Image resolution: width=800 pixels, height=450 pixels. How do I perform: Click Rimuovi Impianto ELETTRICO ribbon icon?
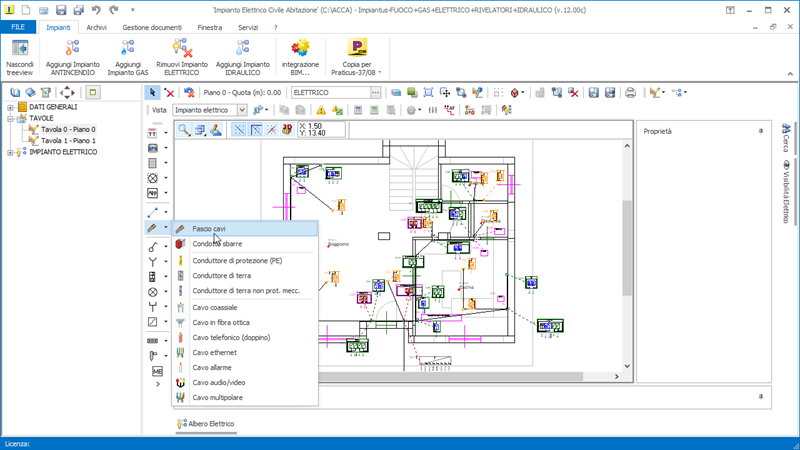click(182, 48)
